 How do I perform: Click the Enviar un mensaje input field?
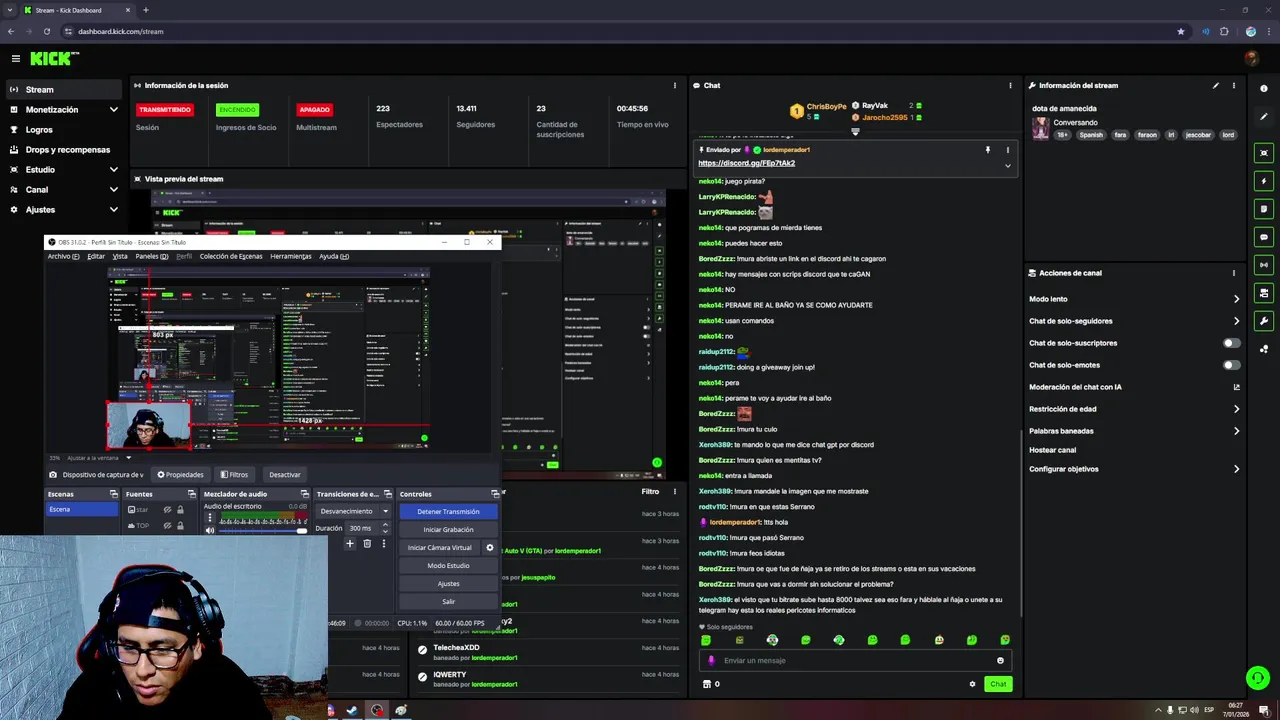point(855,660)
